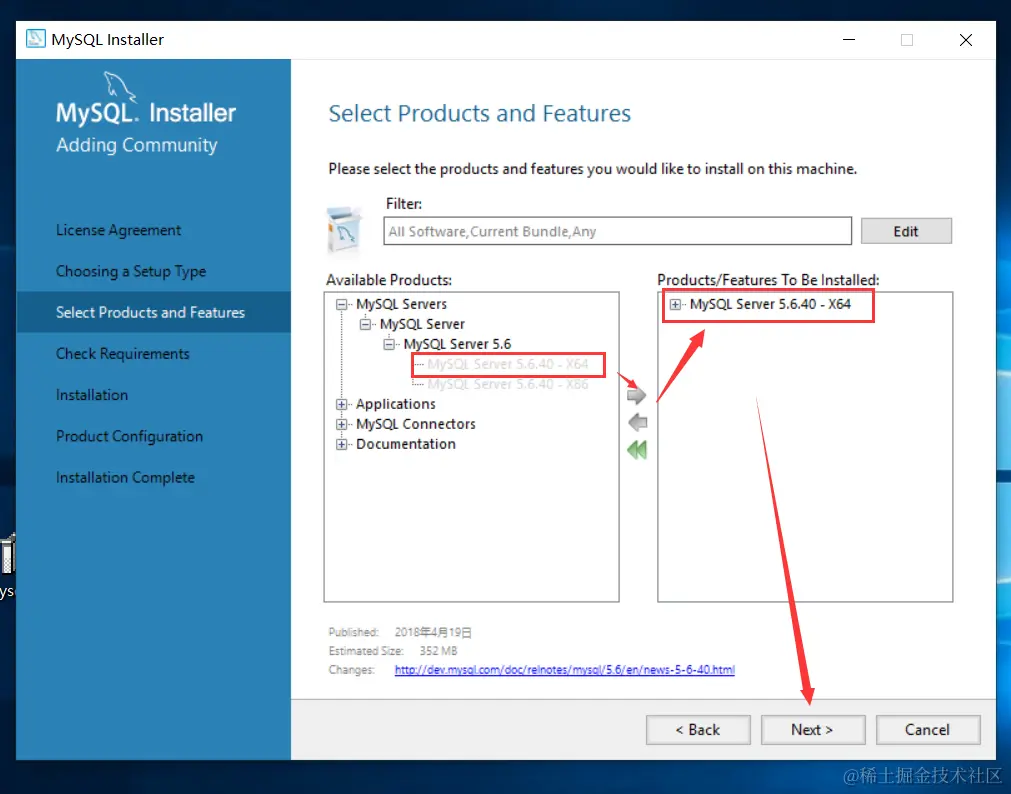The image size is (1011, 794).
Task: Click the Next button
Action: [x=813, y=729]
